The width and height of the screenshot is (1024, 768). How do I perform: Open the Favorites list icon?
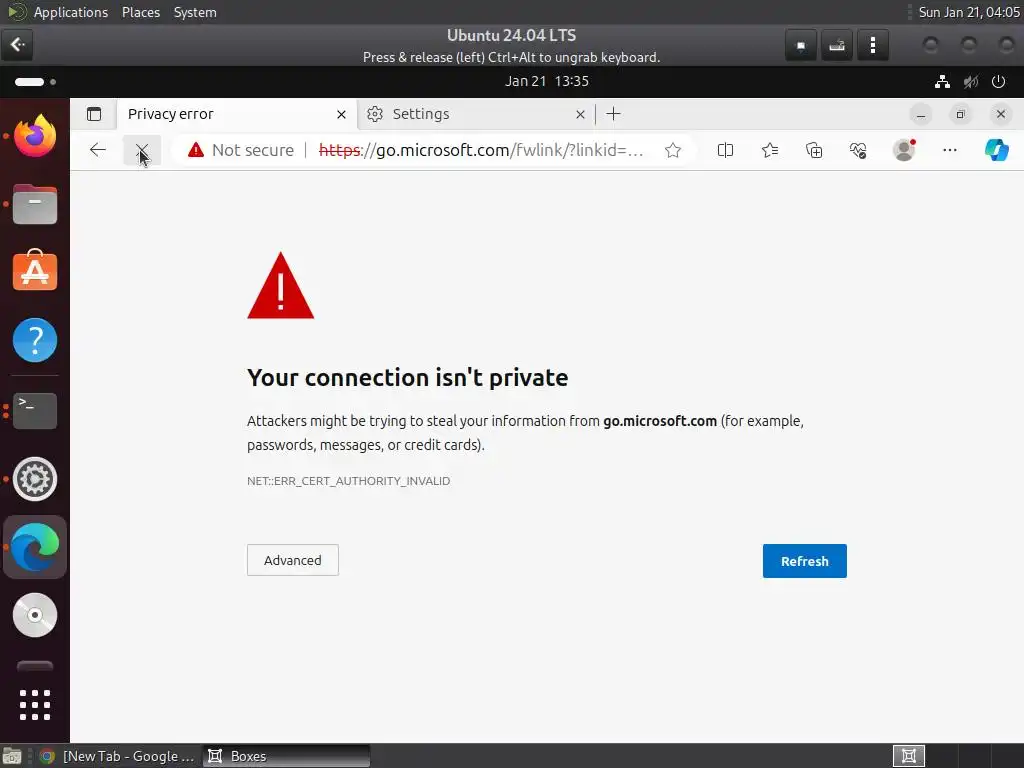(770, 150)
